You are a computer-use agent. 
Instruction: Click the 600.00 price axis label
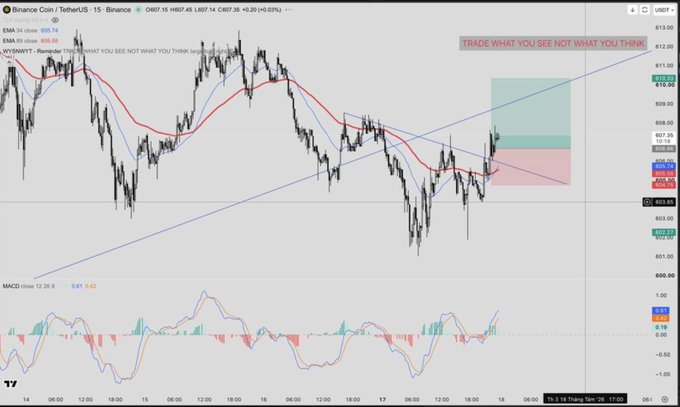[x=664, y=276]
